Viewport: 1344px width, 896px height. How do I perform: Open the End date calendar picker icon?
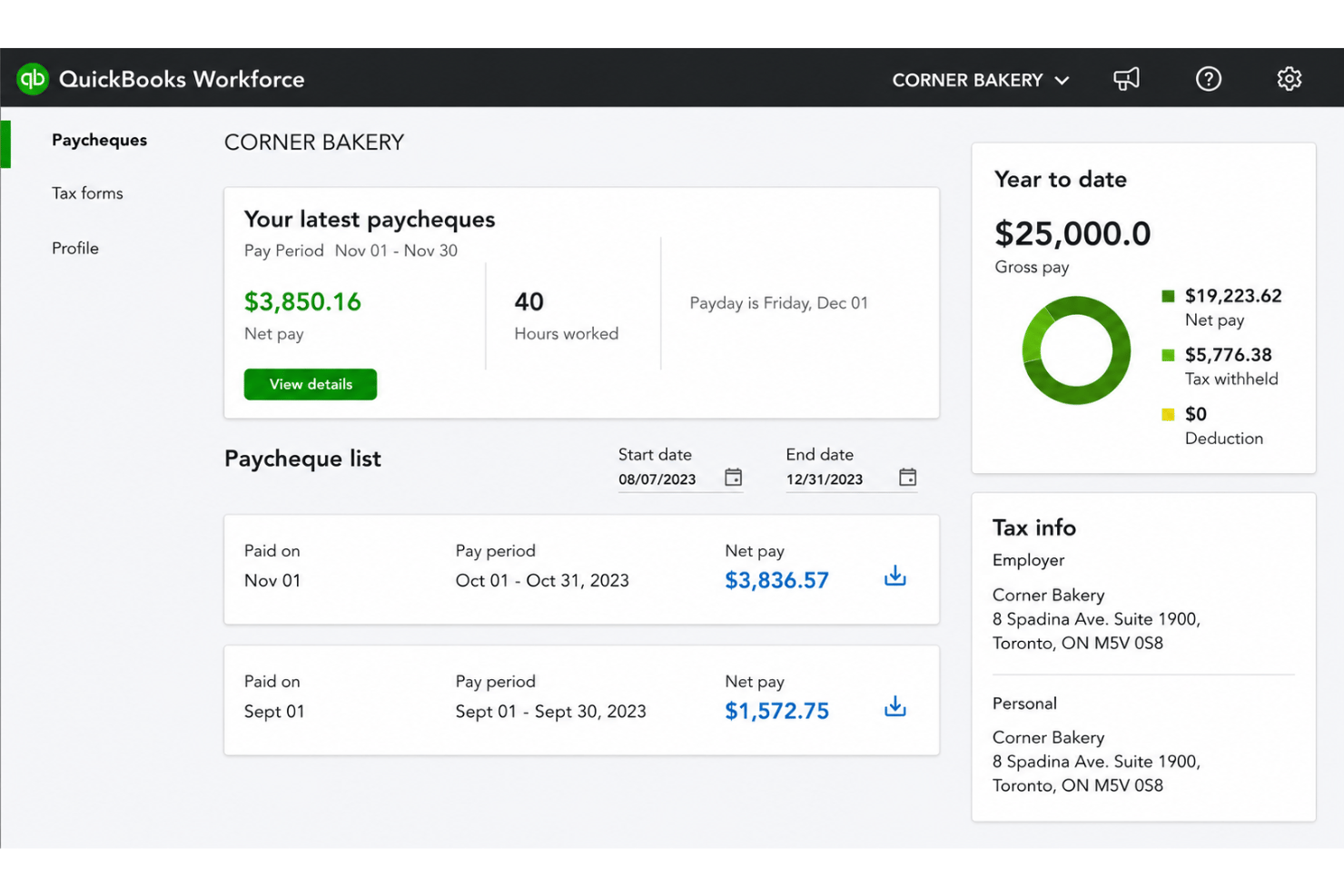[907, 478]
